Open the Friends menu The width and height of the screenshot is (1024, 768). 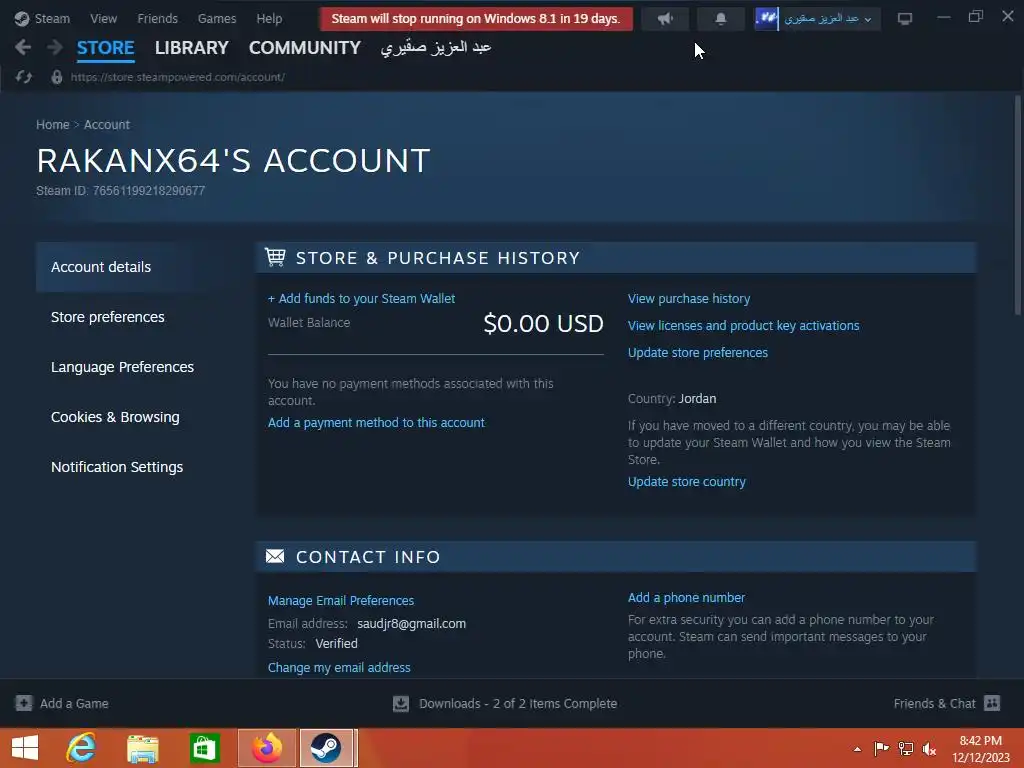(157, 18)
